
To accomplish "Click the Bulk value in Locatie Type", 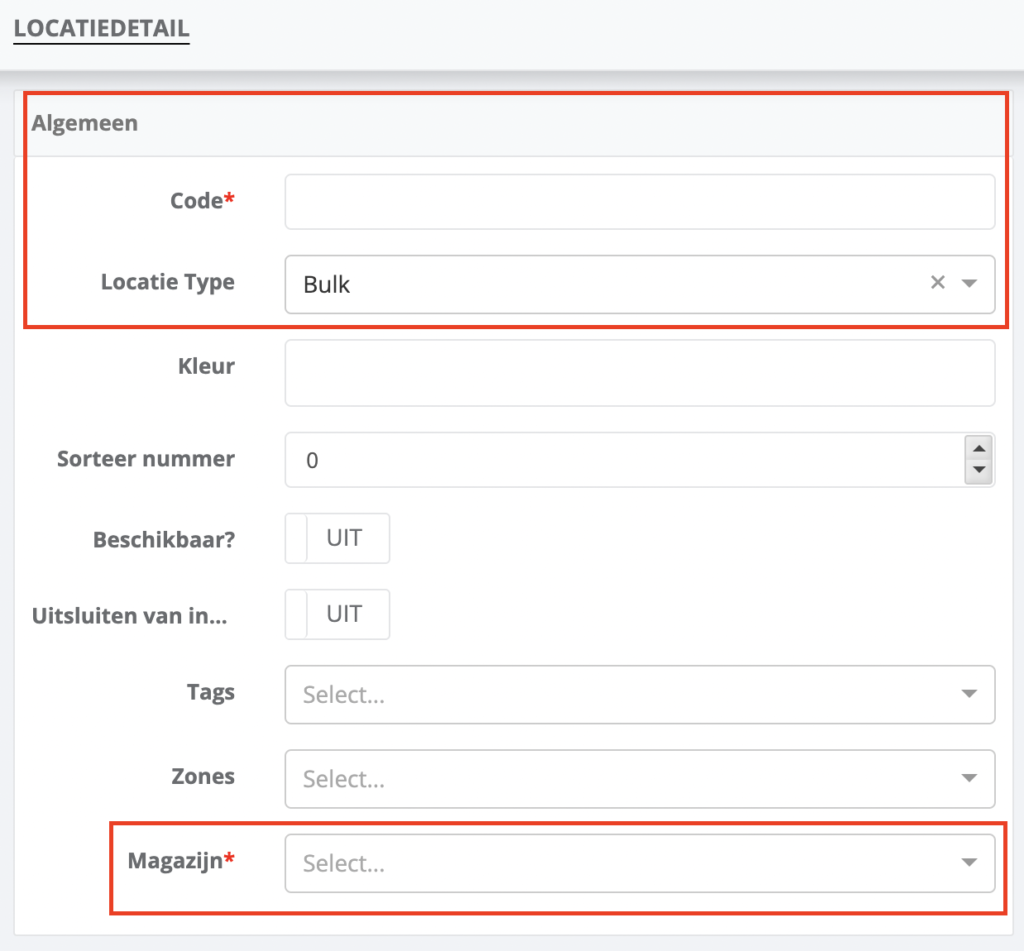I will tap(327, 285).
